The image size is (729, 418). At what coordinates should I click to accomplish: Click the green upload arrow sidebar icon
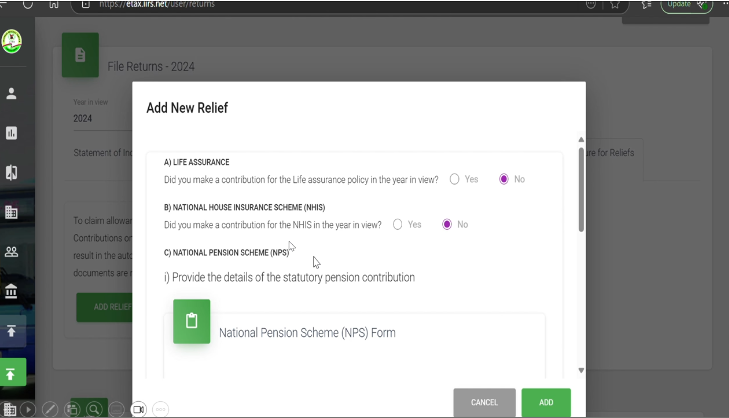pyautogui.click(x=12, y=374)
